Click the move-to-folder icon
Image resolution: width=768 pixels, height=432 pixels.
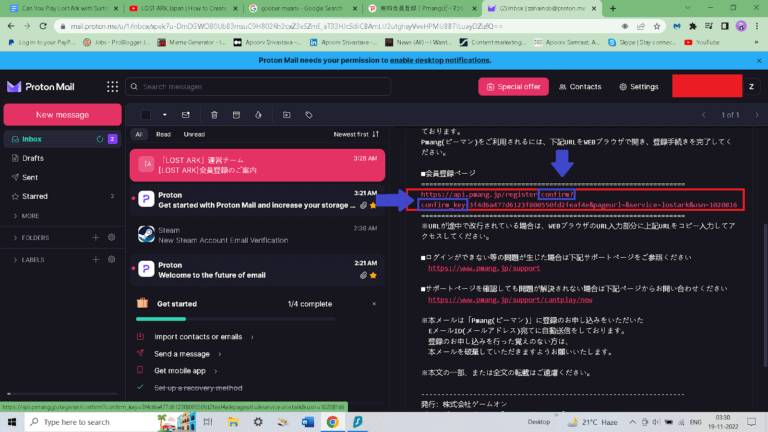pyautogui.click(x=287, y=115)
